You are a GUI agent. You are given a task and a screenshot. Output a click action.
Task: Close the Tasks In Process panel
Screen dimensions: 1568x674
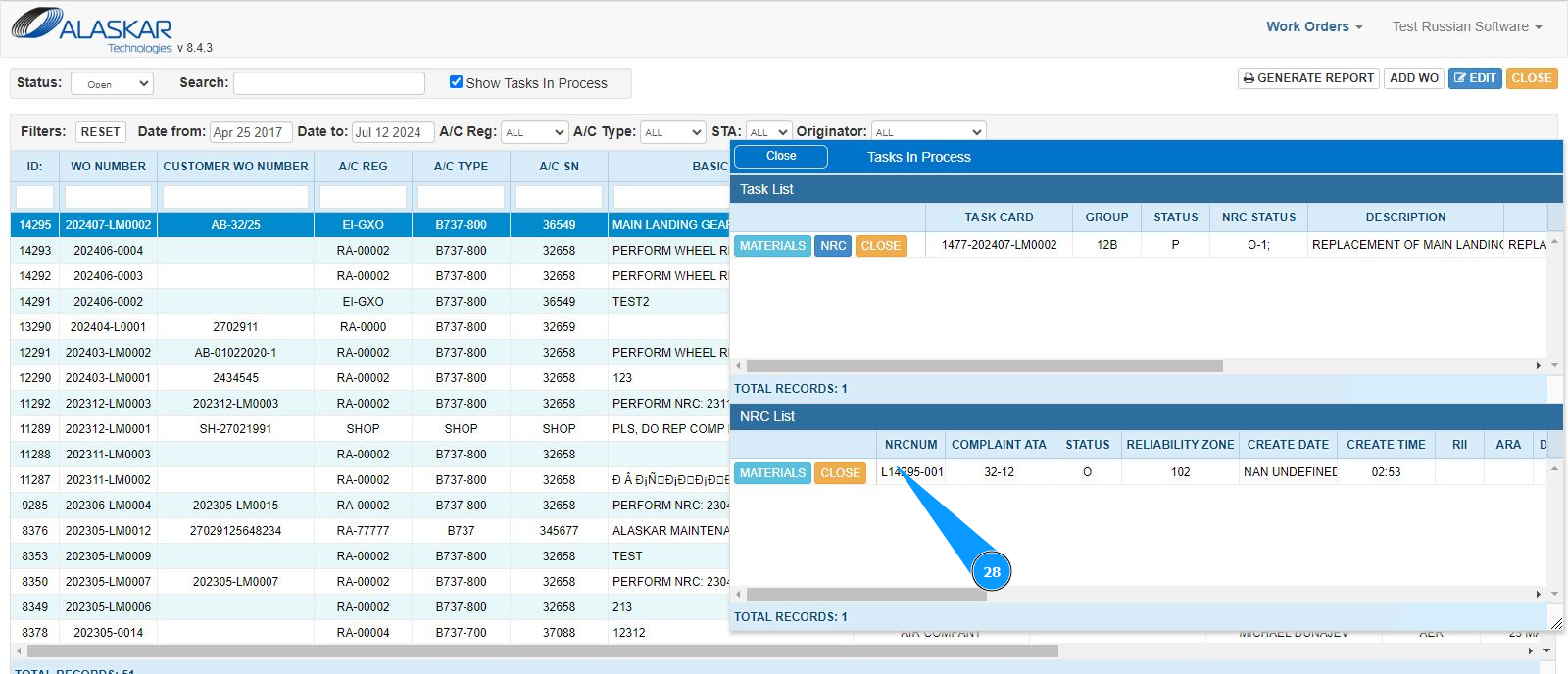click(x=781, y=157)
